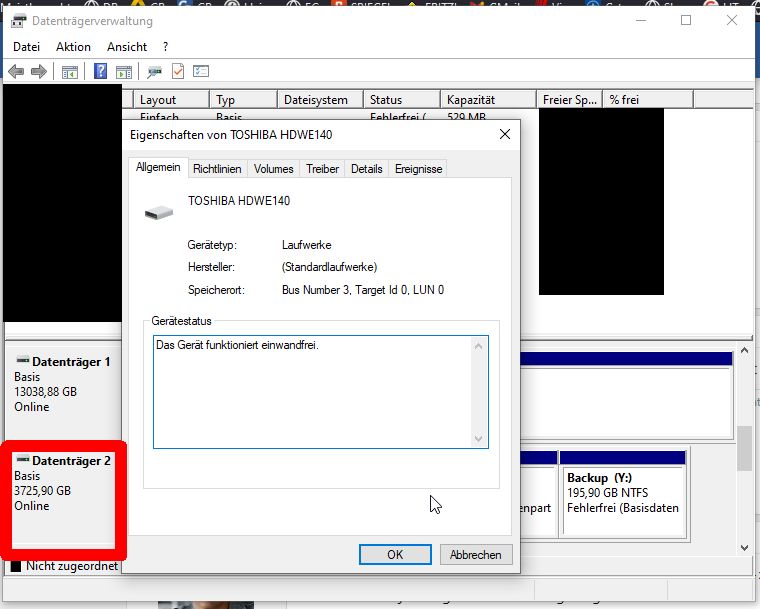Click the disk pane scrollbar thumb

point(744,448)
